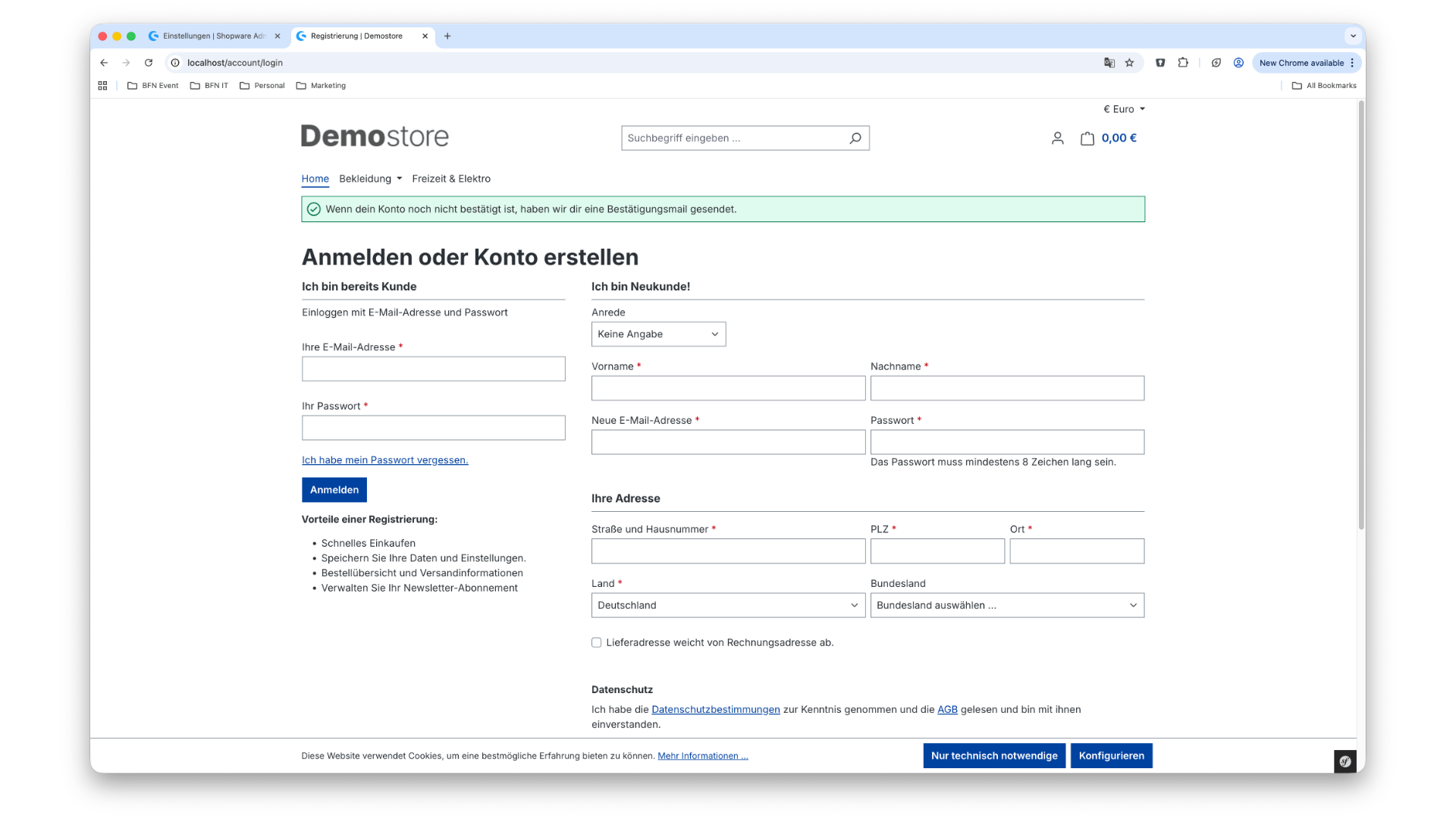Image resolution: width=1456 pixels, height=819 pixels.
Task: Click the Vorname input field
Action: (x=728, y=388)
